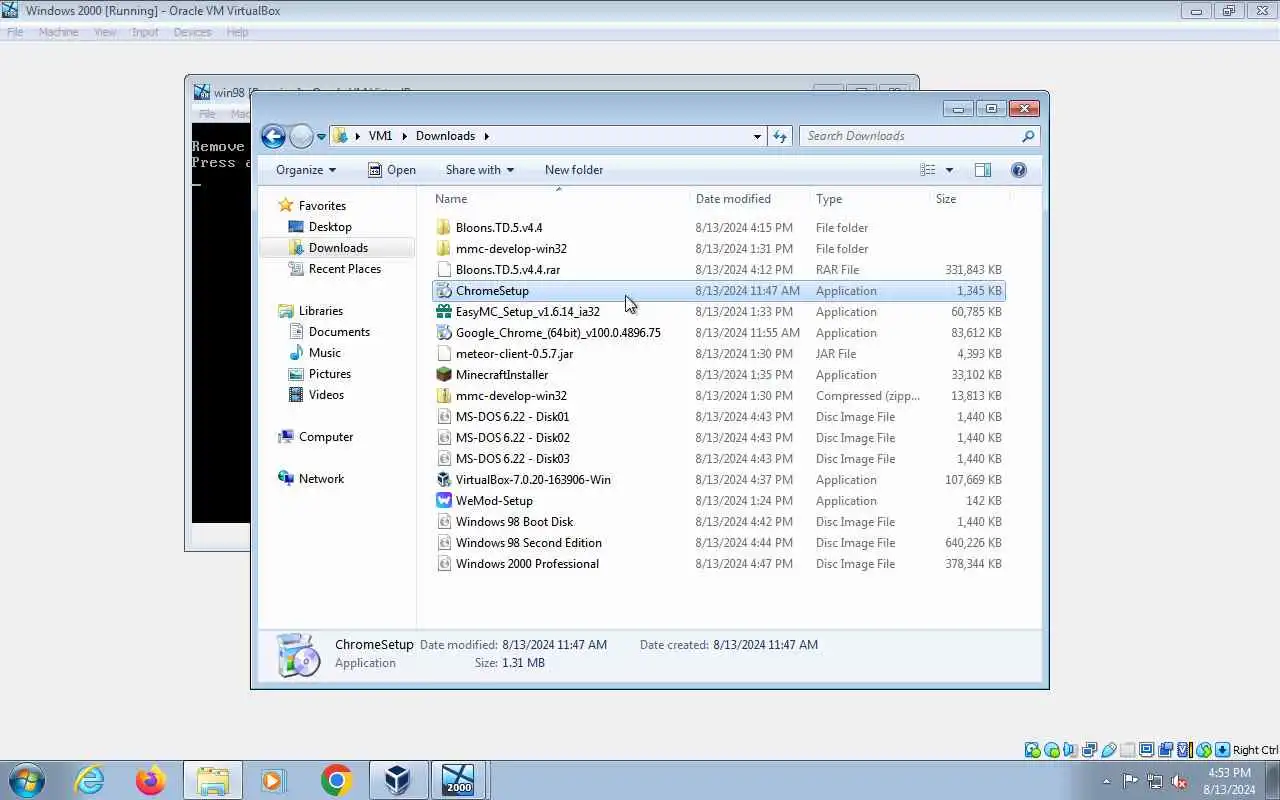Toggle VirtualBox mouse integration indicator
1280x800 pixels.
click(x=1204, y=750)
